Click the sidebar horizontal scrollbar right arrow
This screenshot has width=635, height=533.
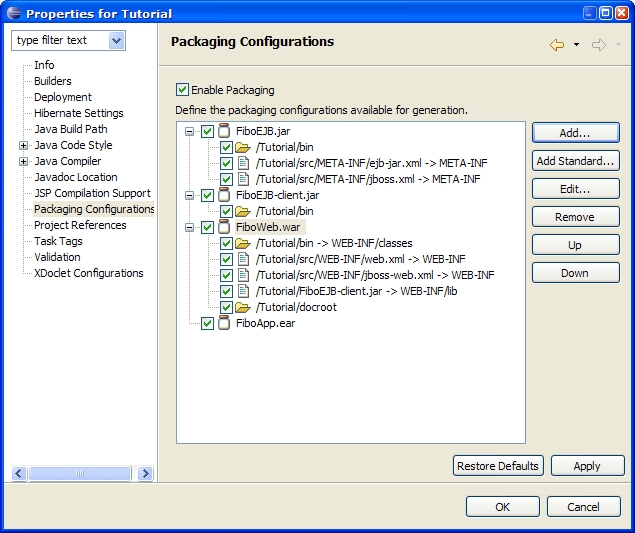(x=145, y=473)
